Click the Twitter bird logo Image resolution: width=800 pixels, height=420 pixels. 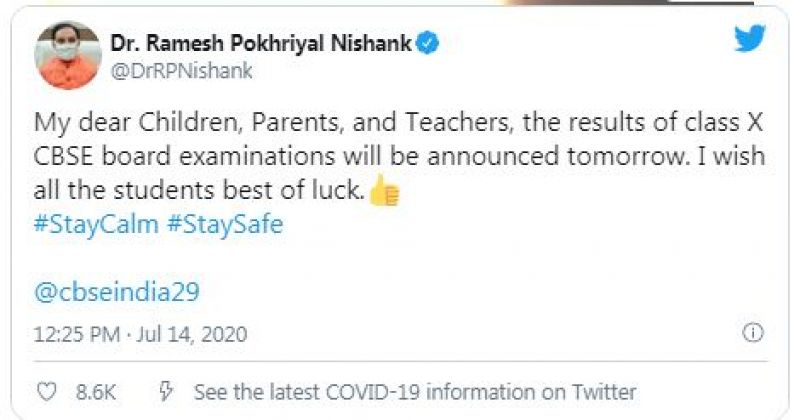[x=749, y=39]
